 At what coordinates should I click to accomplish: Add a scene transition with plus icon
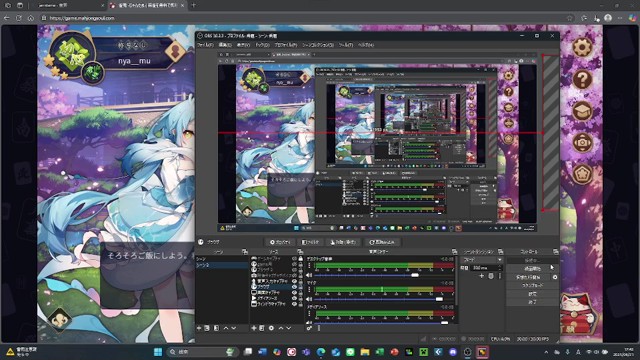[x=482, y=276]
